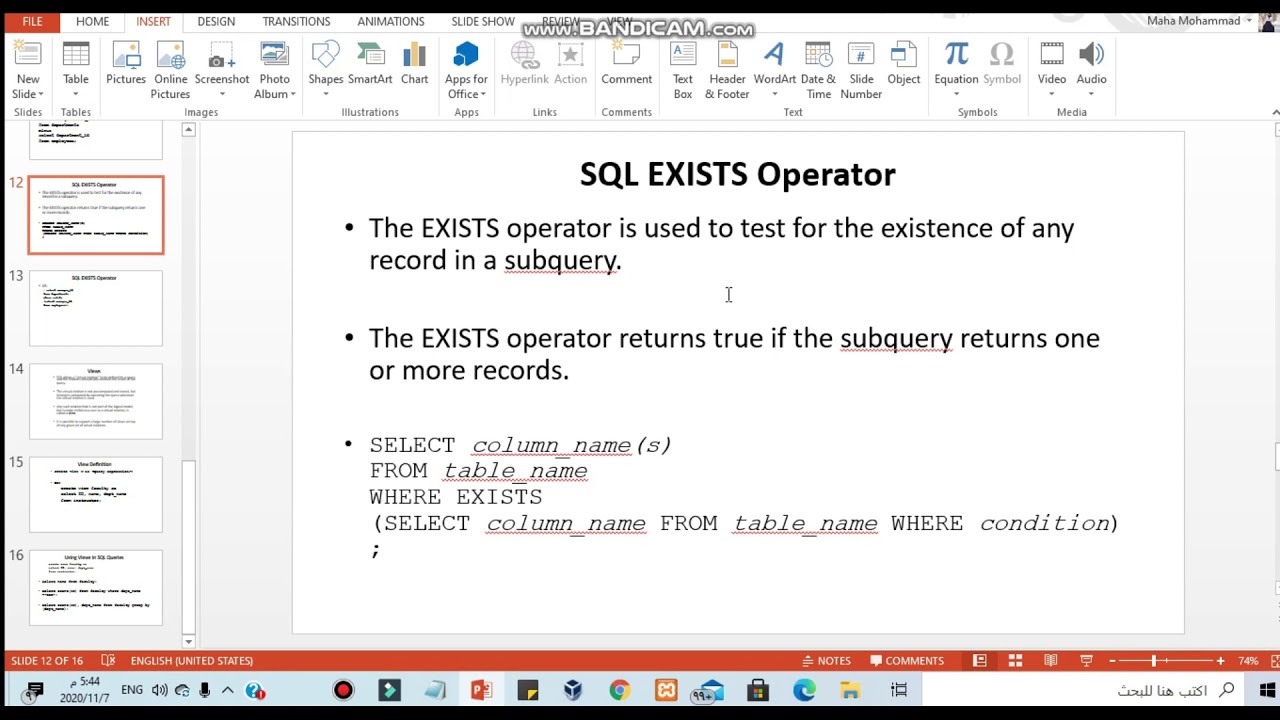Viewport: 1280px width, 720px height.
Task: Switch to the HOME tab
Action: click(x=92, y=21)
